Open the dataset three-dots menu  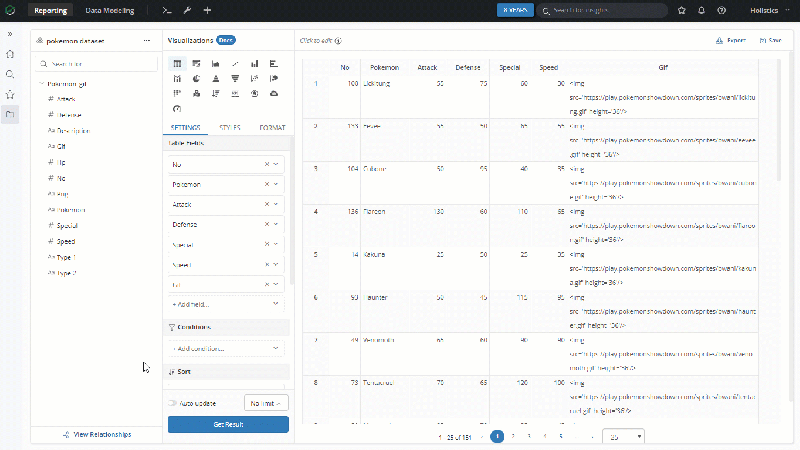tap(147, 40)
